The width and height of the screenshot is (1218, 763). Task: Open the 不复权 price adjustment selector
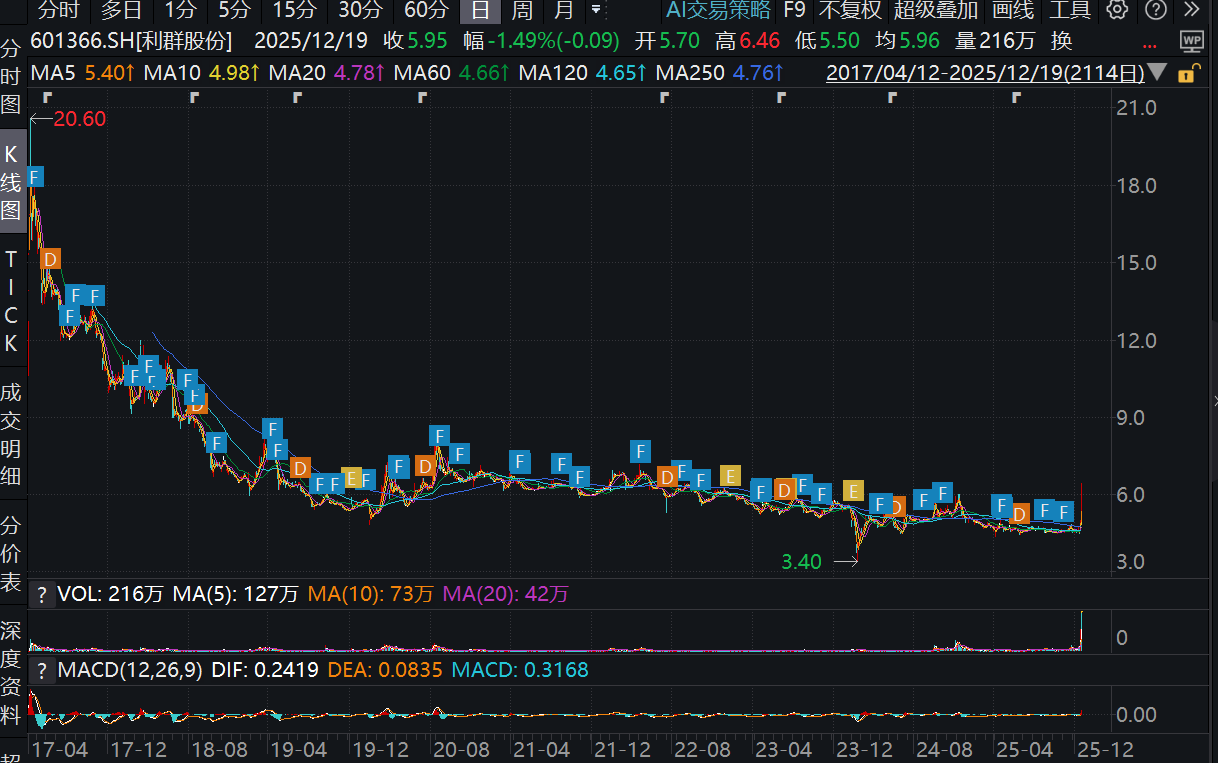pos(850,11)
